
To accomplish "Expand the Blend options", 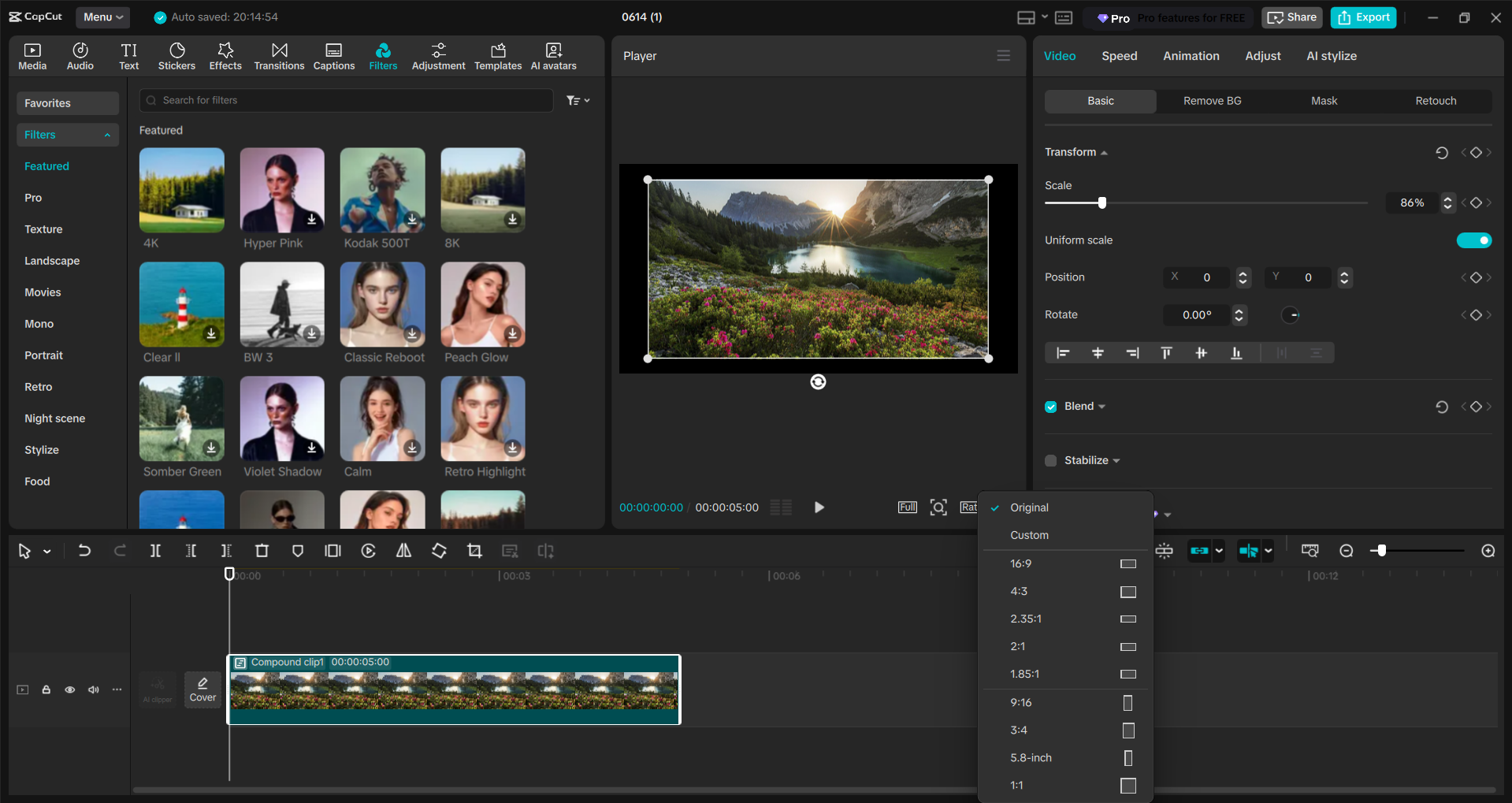I will (x=1101, y=406).
